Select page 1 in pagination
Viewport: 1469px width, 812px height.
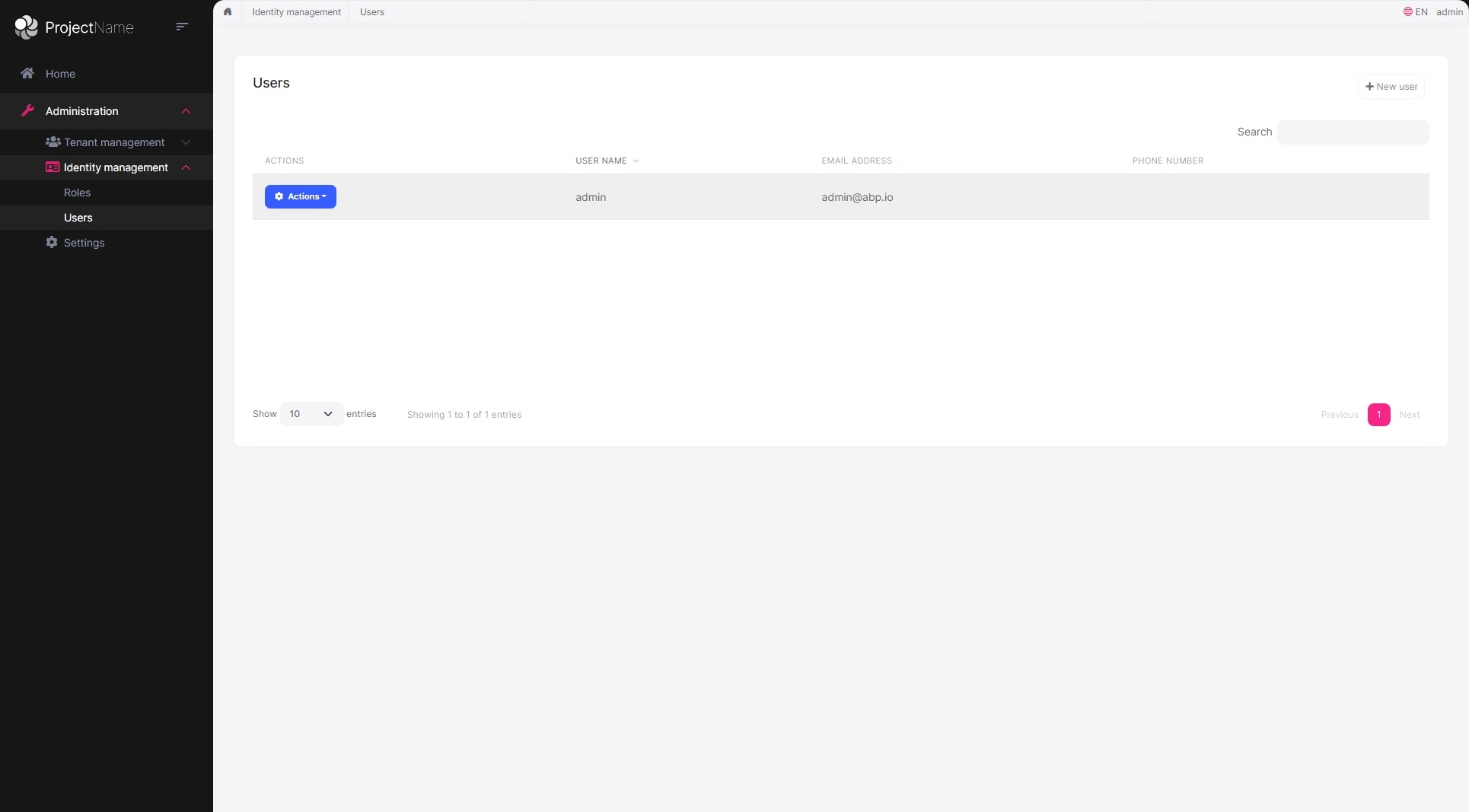click(x=1378, y=415)
